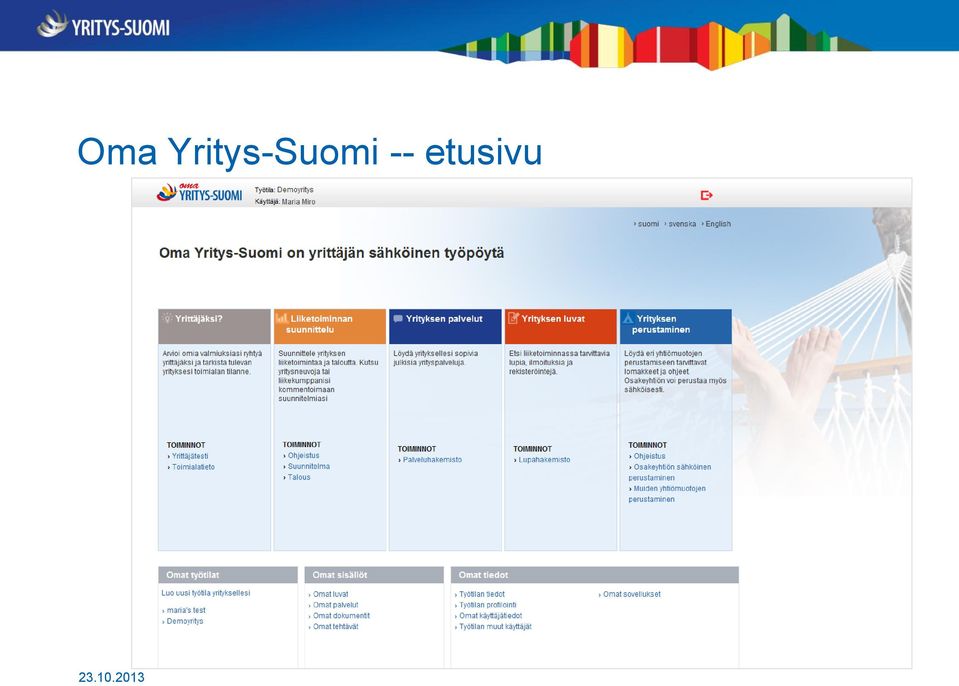Click the description starting "Arvioi omia valmiuksiasi"
This screenshot has width=959, height=686.
click(212, 363)
